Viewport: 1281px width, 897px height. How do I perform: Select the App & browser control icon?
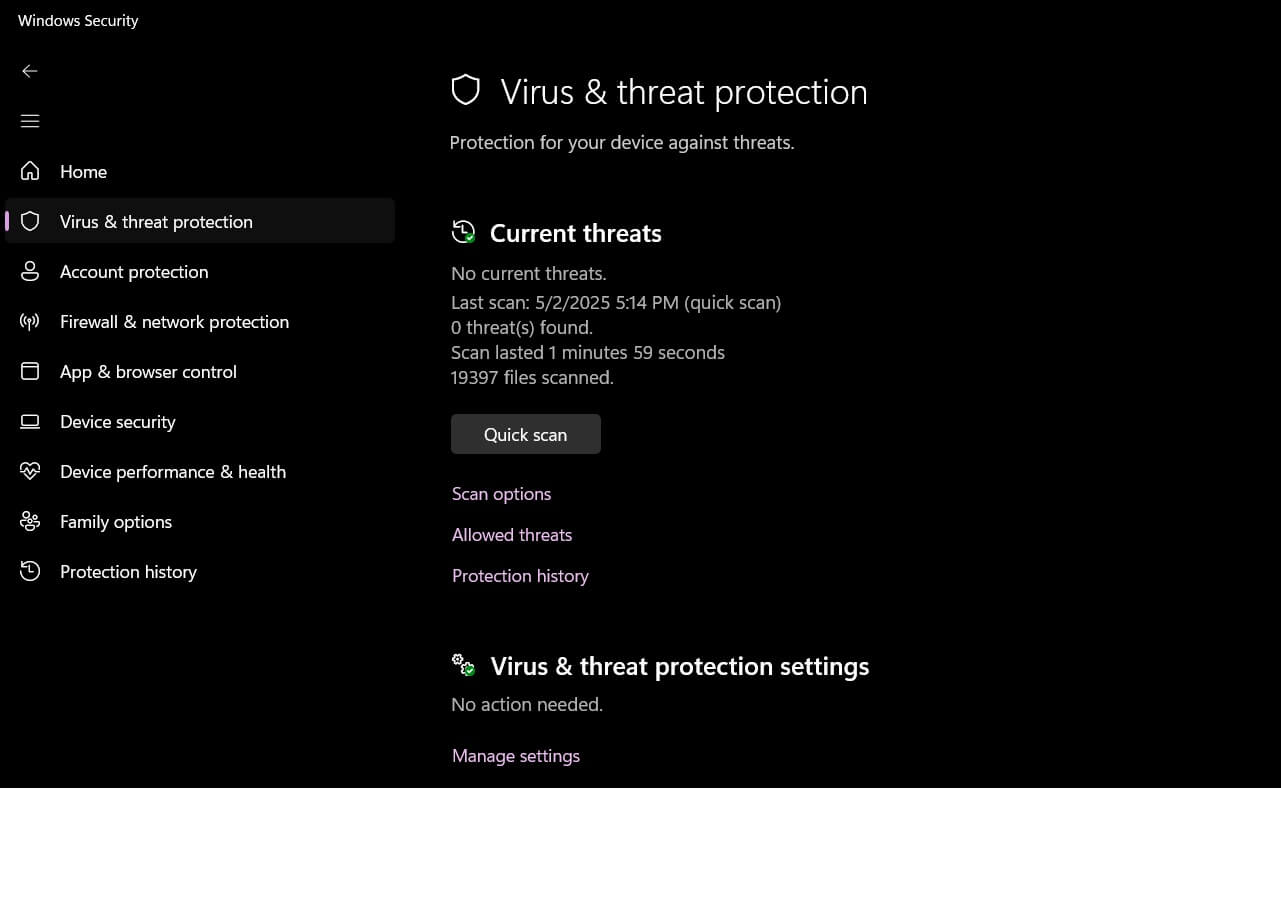click(30, 371)
